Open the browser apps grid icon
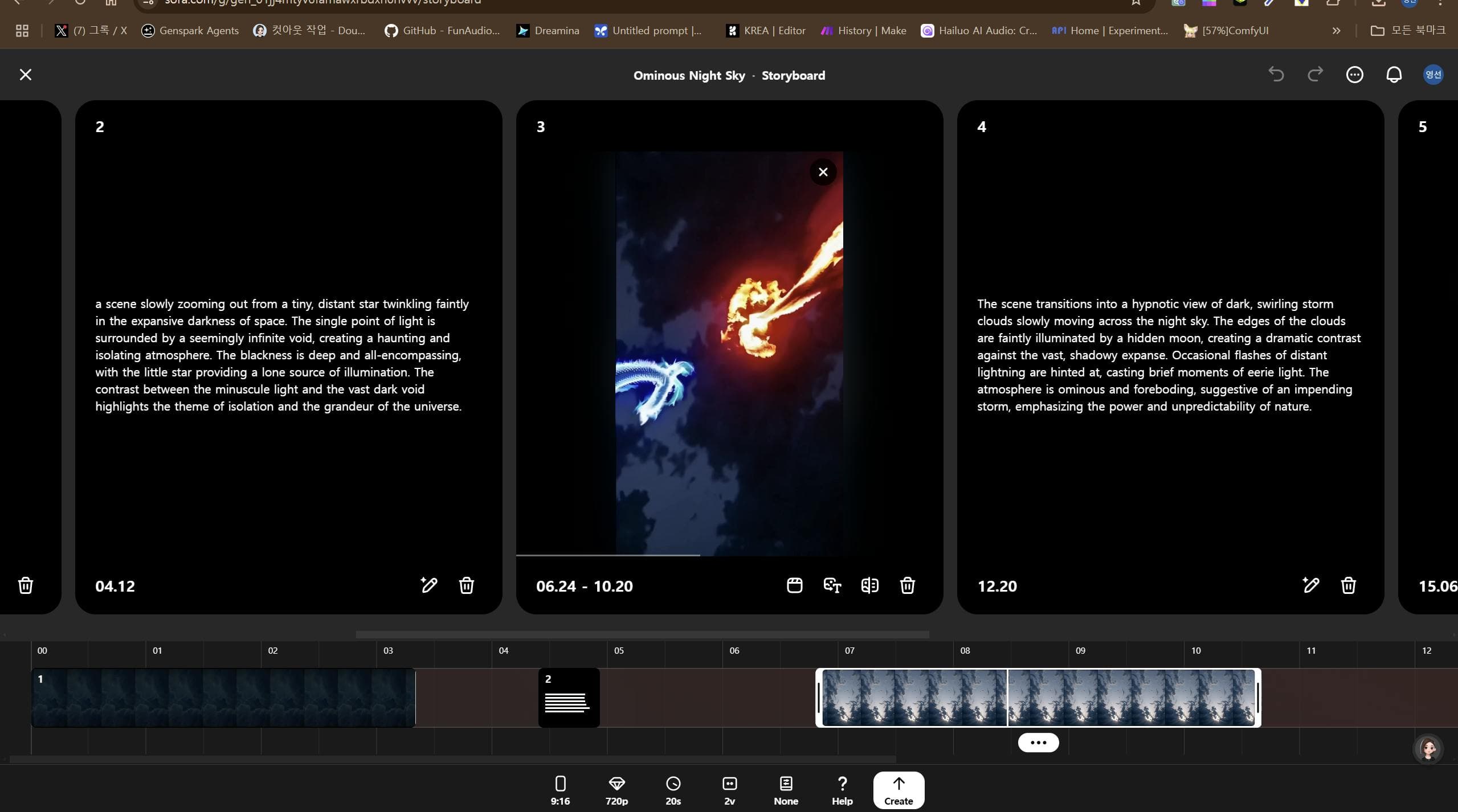Viewport: 1458px width, 812px height. coord(22,31)
